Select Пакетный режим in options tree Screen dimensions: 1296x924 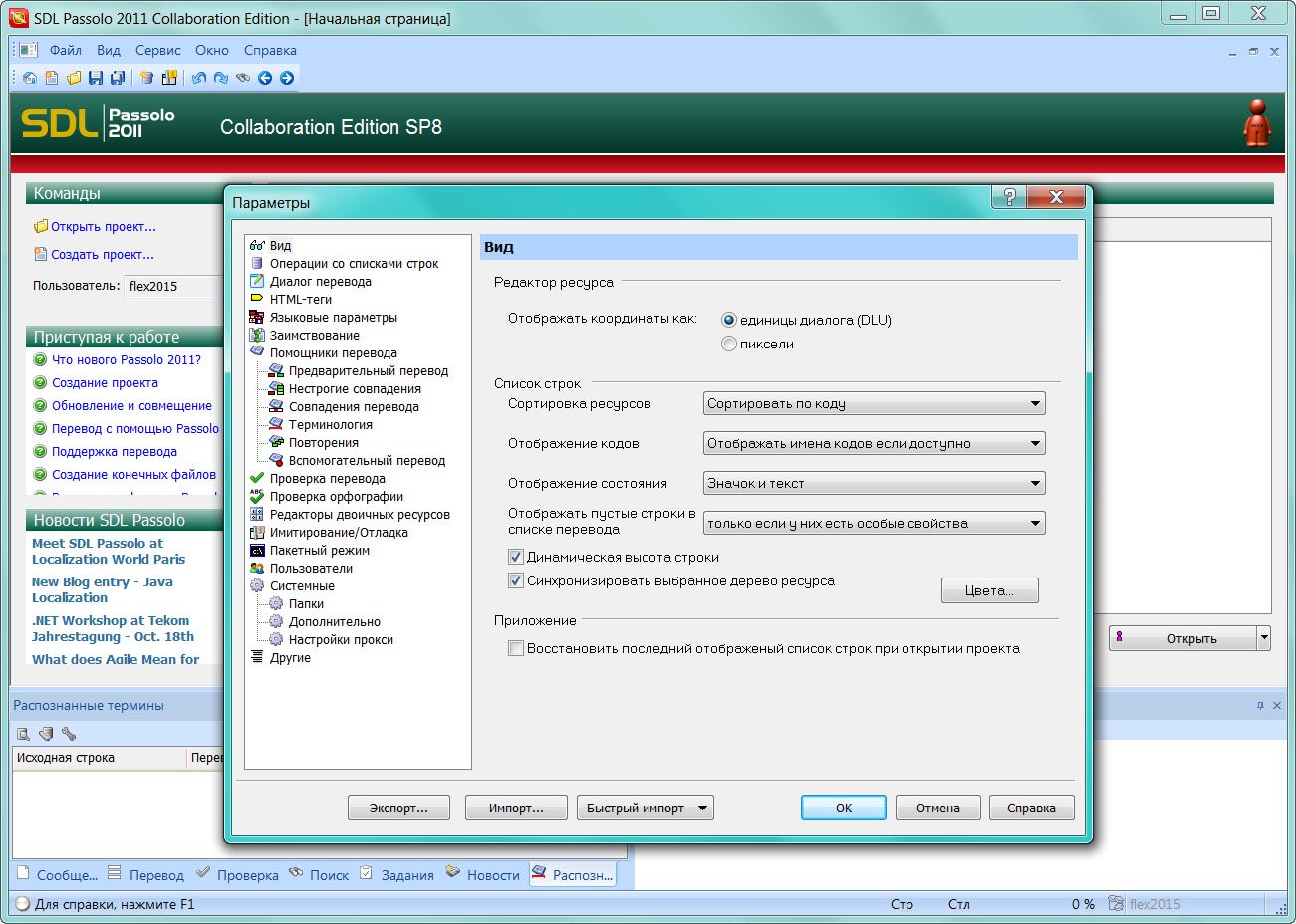click(x=319, y=550)
